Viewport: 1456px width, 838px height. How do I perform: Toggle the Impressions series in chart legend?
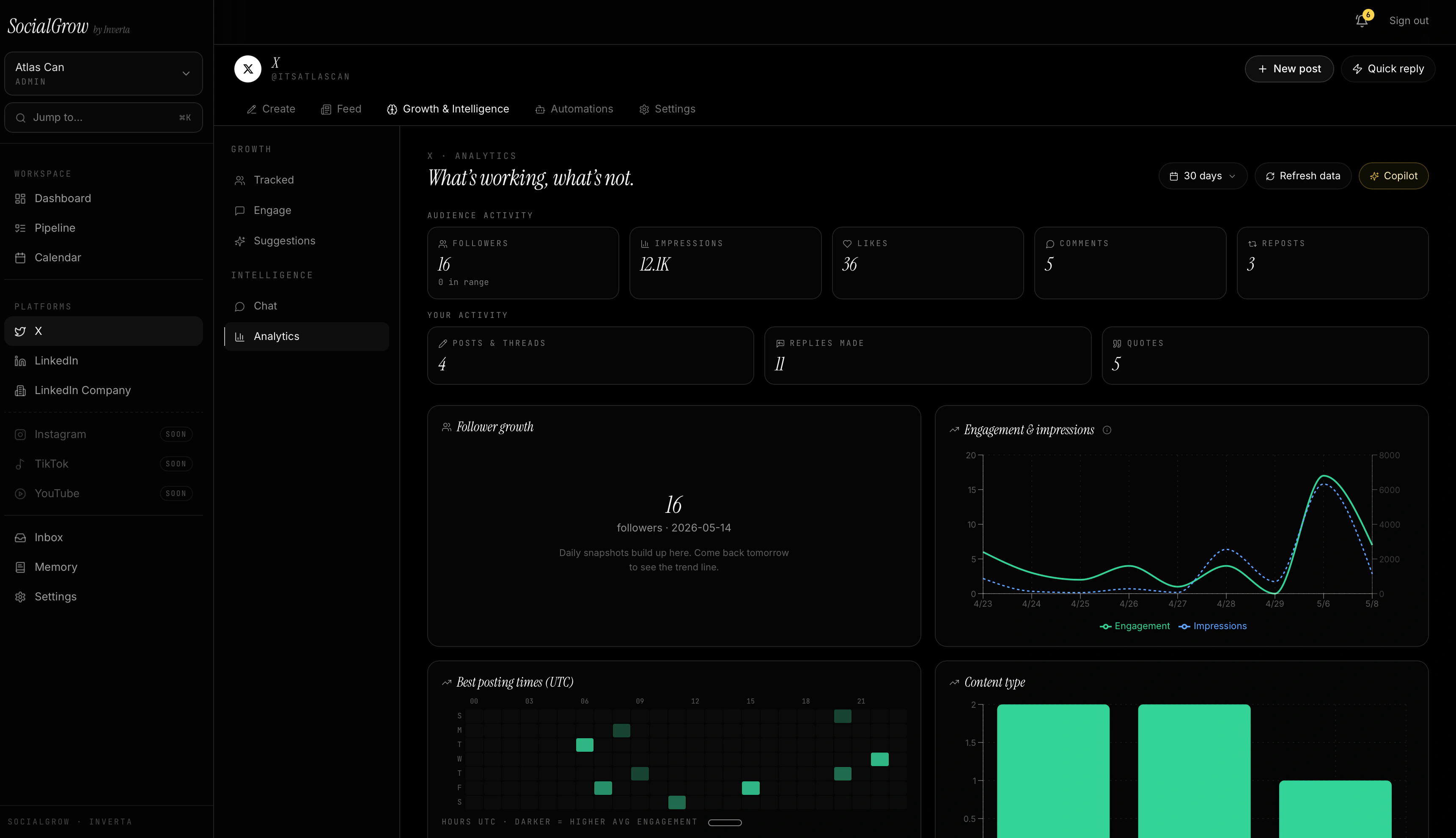pyautogui.click(x=1212, y=626)
